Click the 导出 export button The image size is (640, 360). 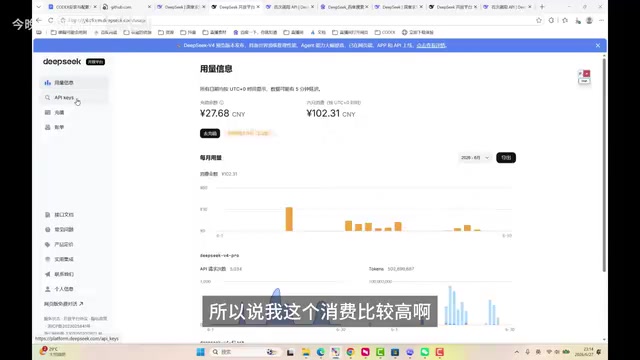pos(506,158)
